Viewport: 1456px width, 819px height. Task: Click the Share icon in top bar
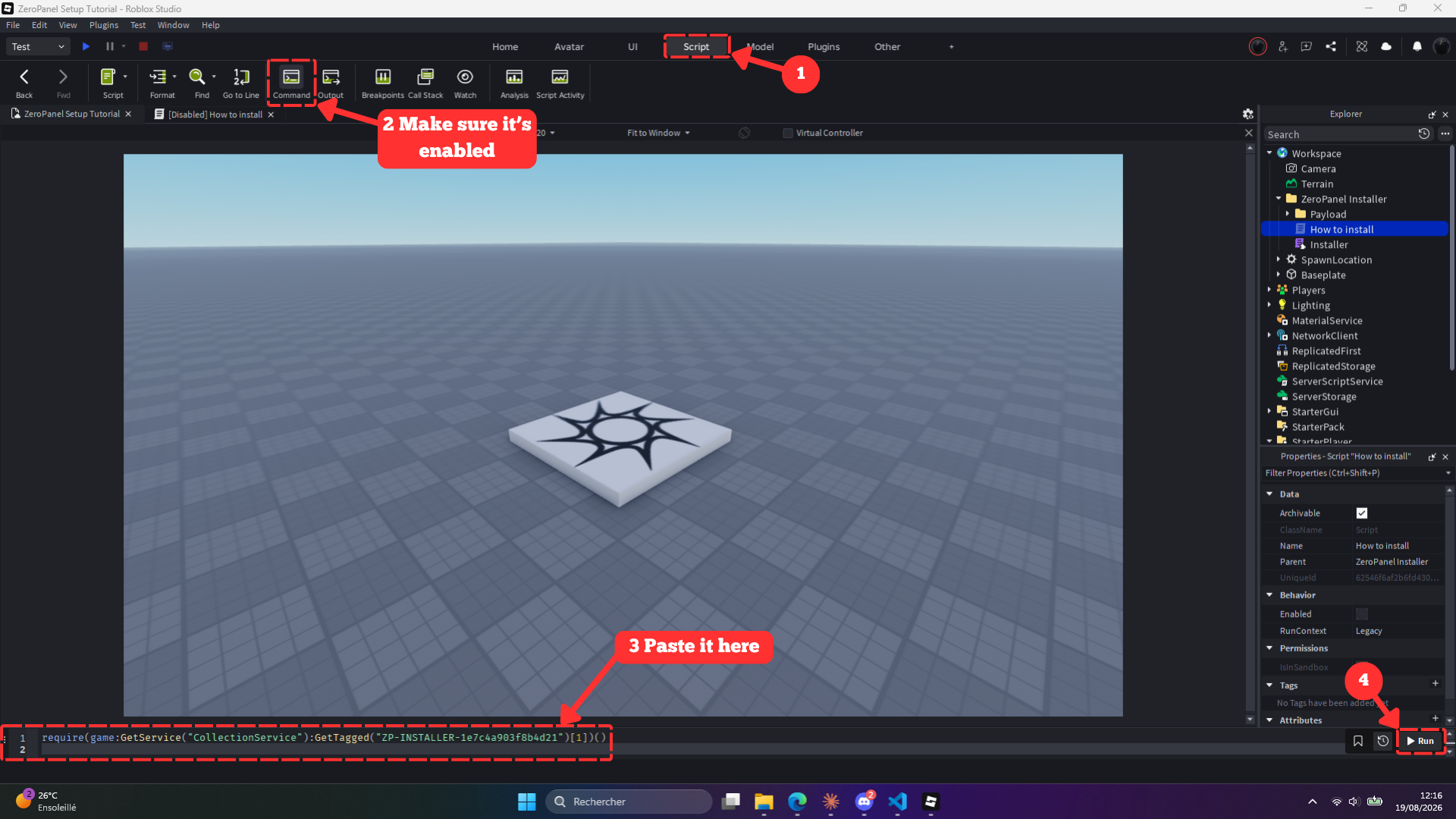point(1331,46)
